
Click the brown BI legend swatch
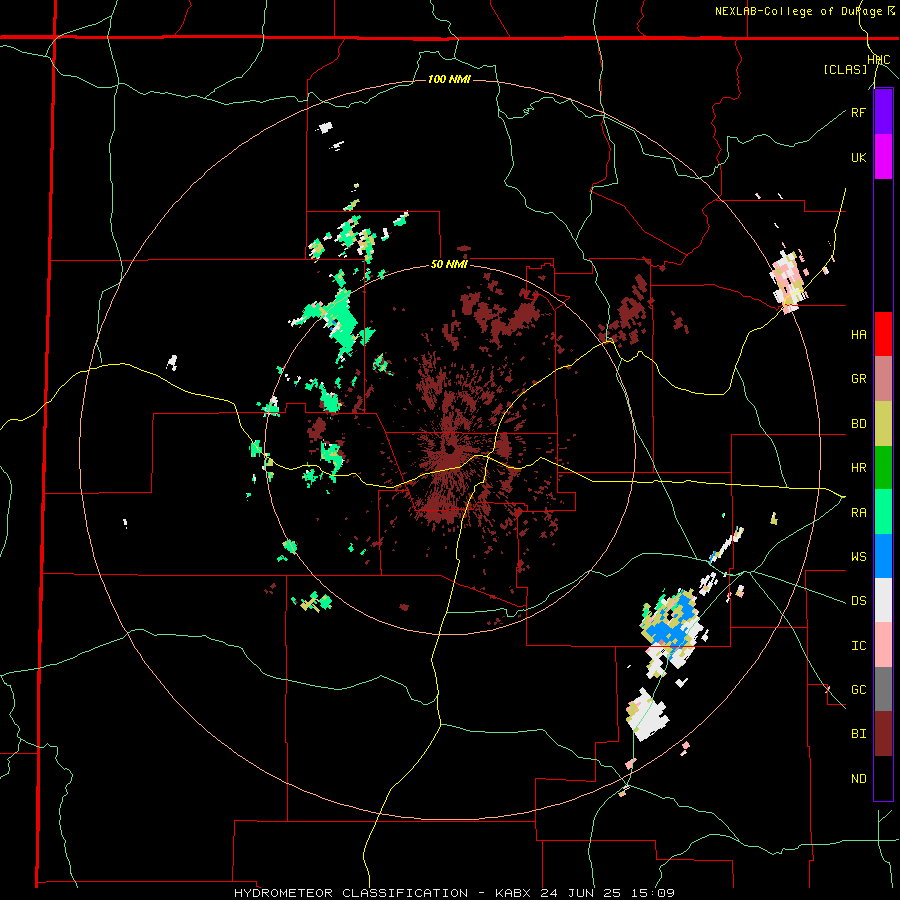883,734
